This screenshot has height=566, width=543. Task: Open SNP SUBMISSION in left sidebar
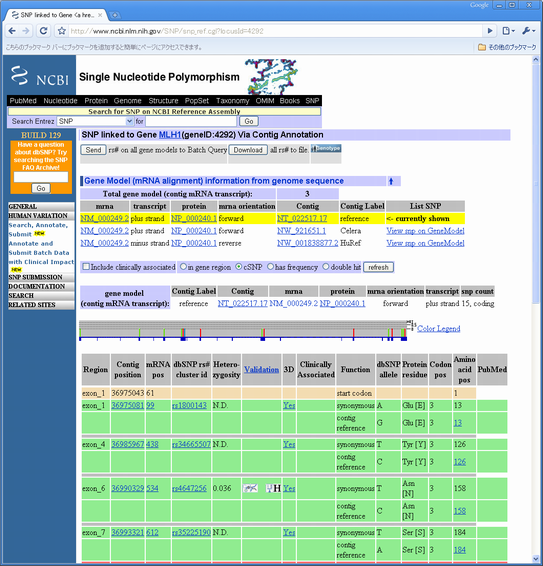coord(41,277)
